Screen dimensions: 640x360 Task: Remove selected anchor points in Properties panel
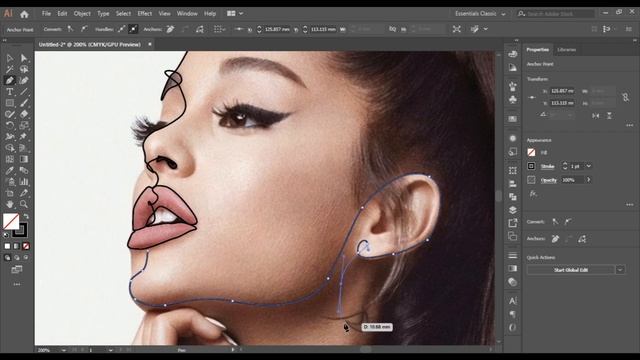click(556, 239)
